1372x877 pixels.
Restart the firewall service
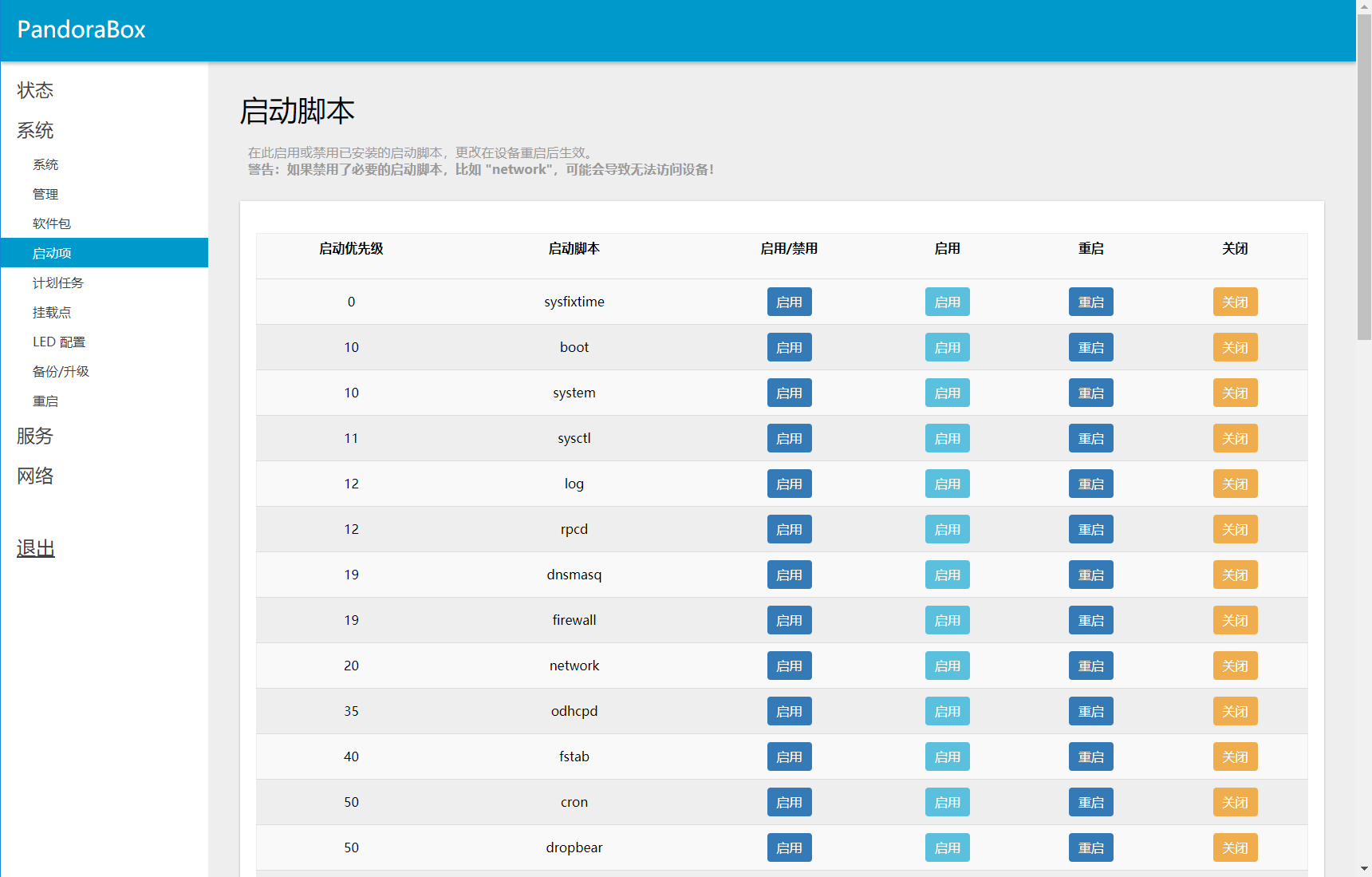(1090, 620)
